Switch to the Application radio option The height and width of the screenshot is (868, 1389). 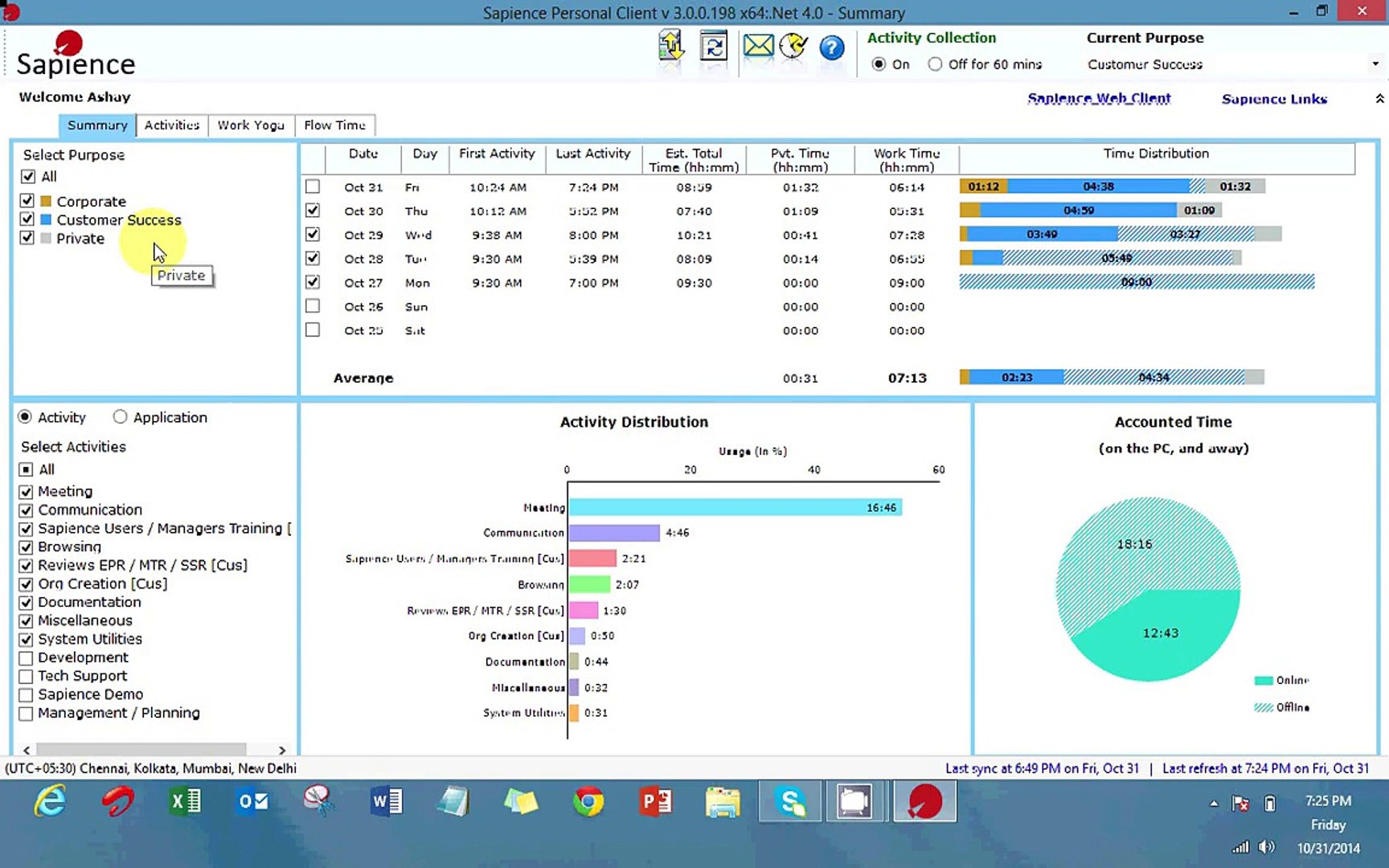pos(120,417)
